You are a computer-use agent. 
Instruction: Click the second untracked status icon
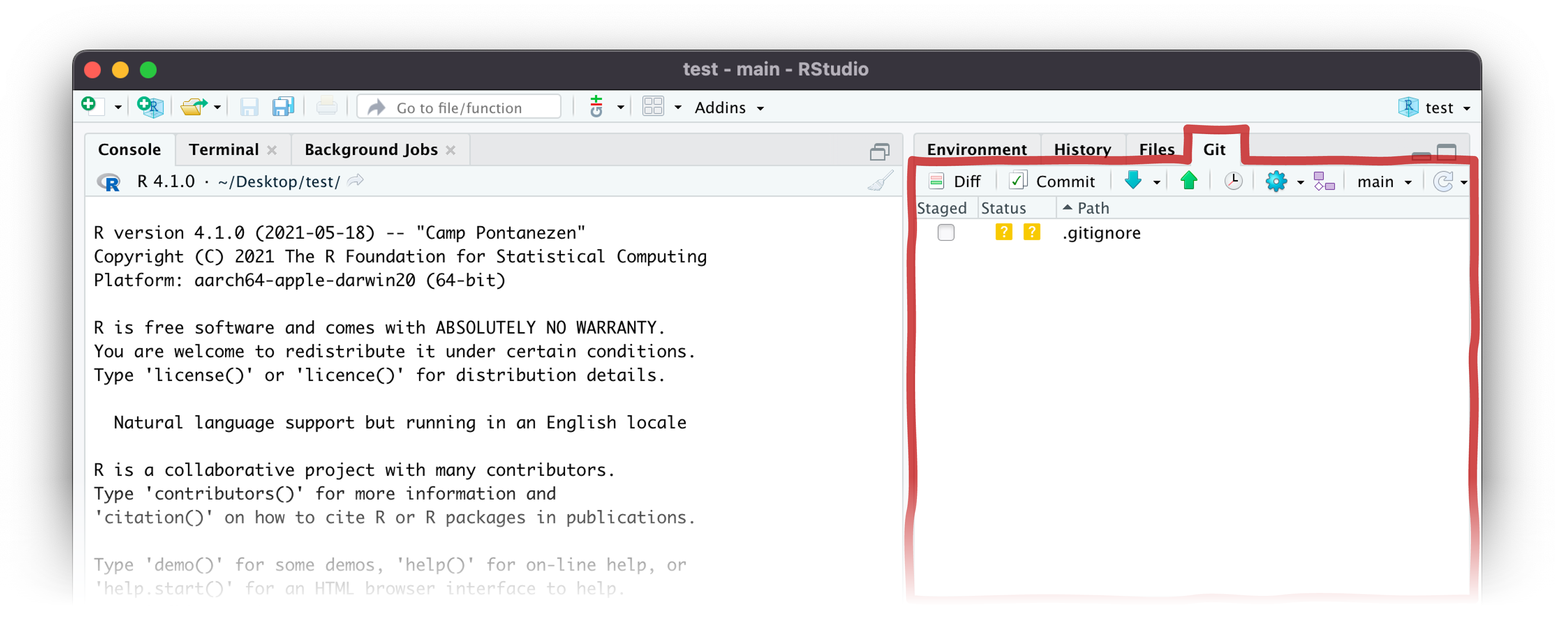[x=1032, y=232]
